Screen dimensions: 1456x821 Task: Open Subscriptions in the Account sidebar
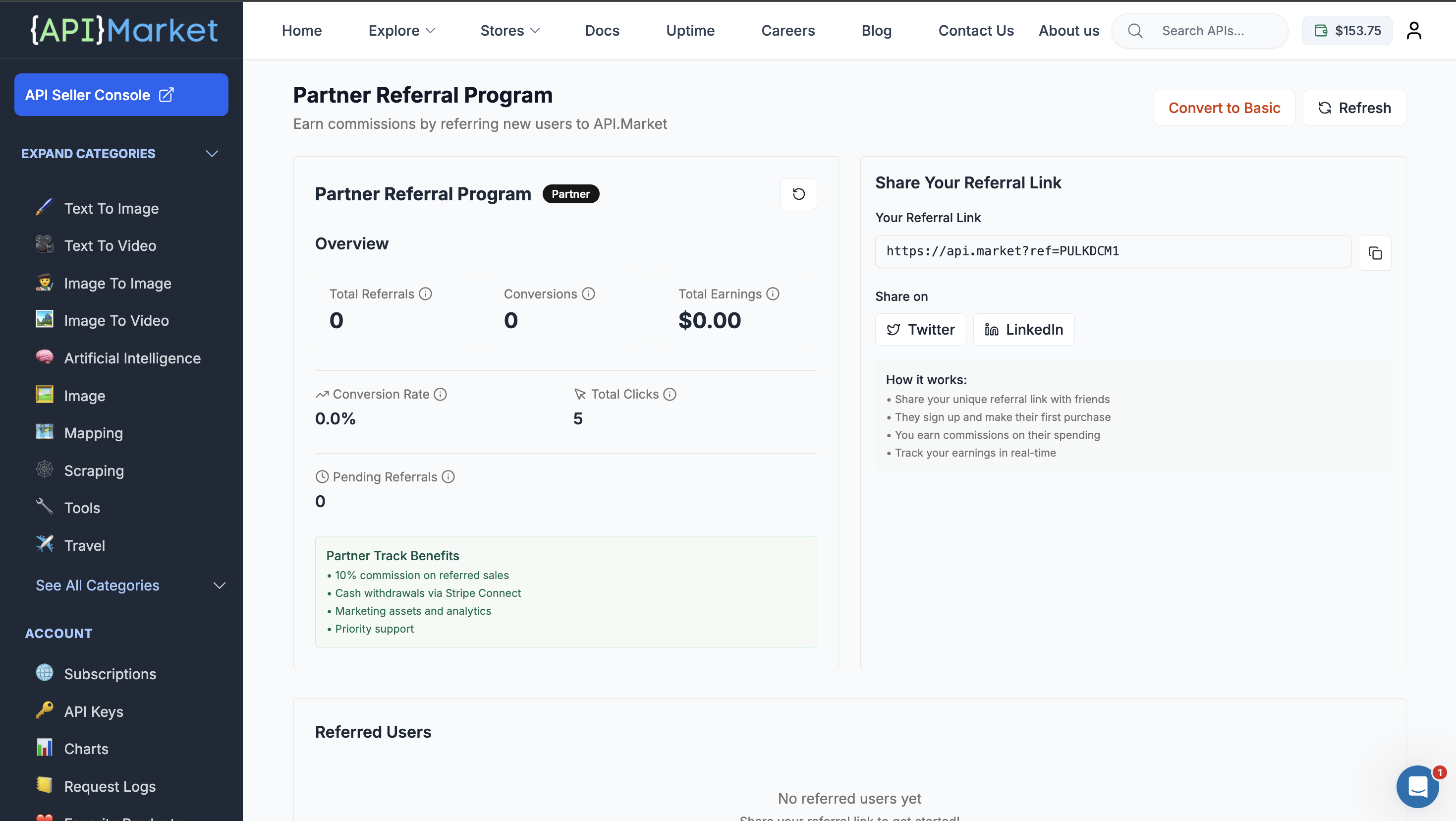pos(110,674)
